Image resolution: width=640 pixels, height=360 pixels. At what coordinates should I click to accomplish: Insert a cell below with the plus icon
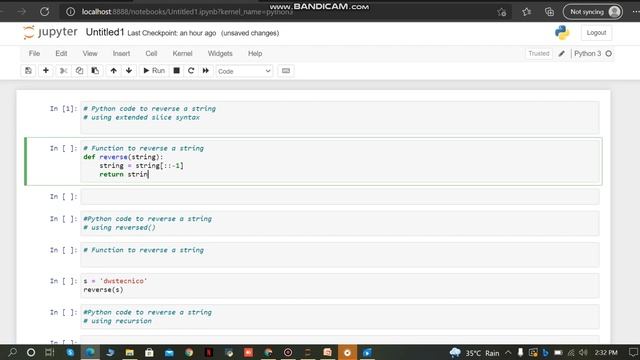click(x=46, y=71)
